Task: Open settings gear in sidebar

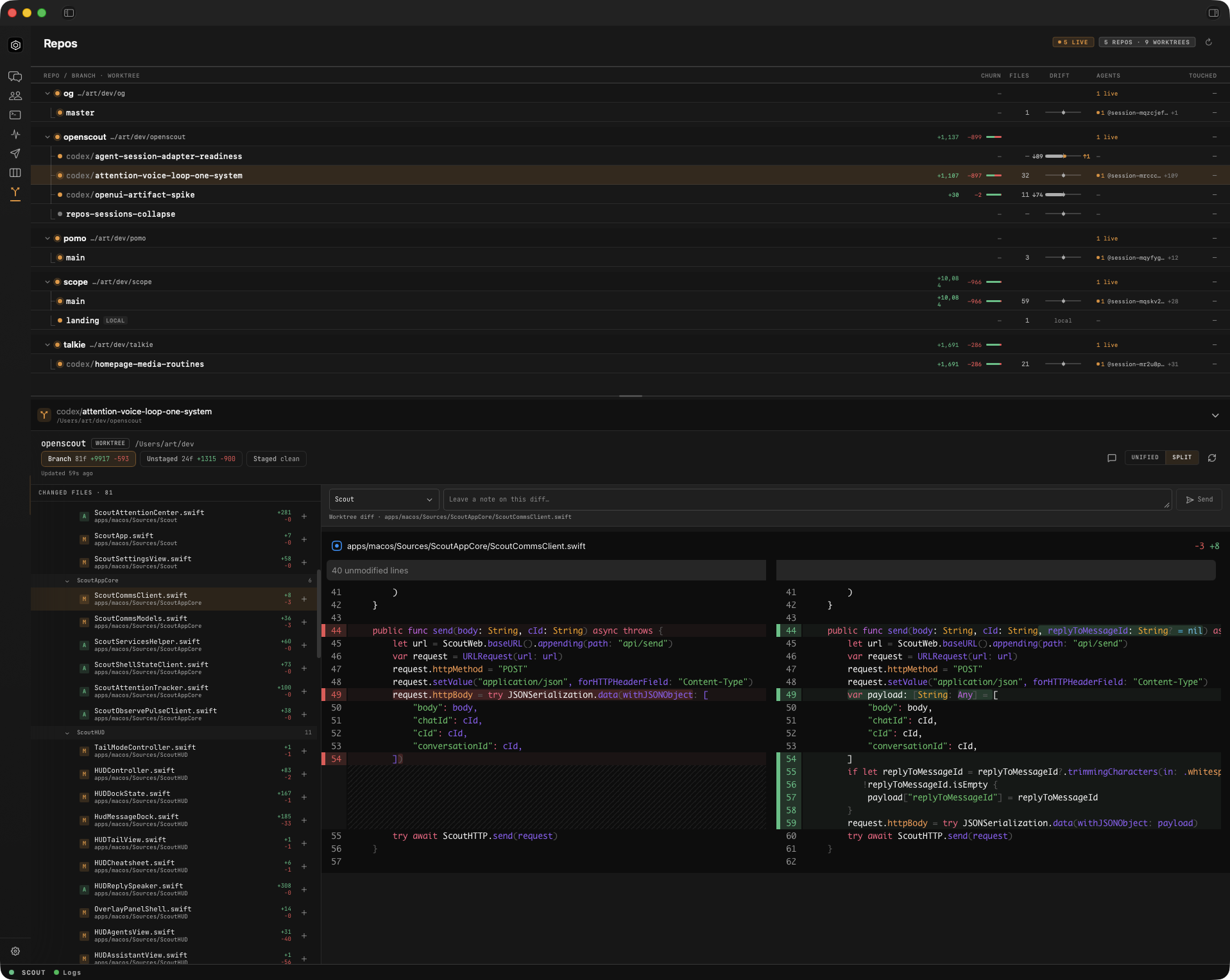Action: pyautogui.click(x=15, y=951)
